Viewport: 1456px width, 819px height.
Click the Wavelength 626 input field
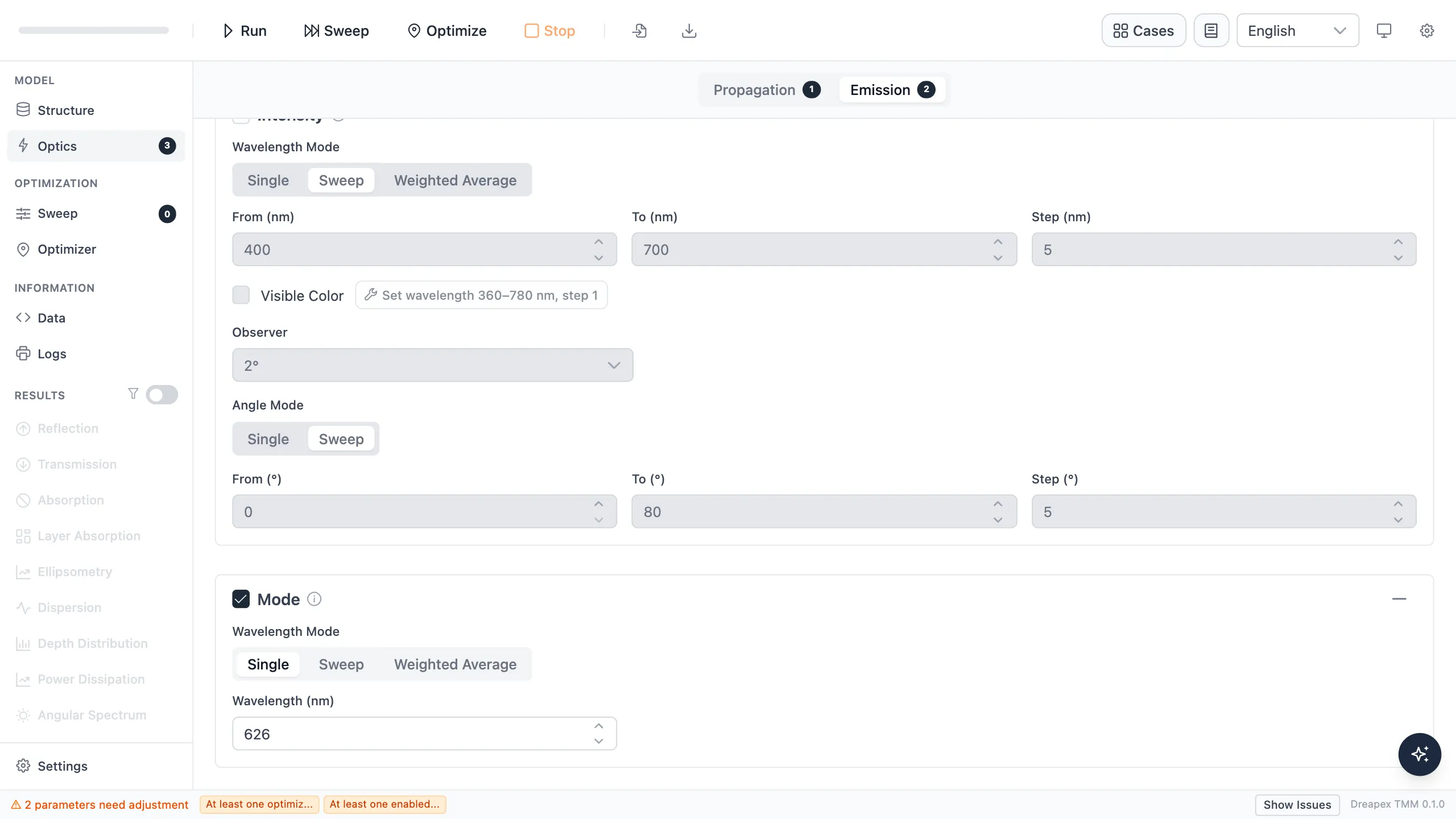tap(424, 734)
